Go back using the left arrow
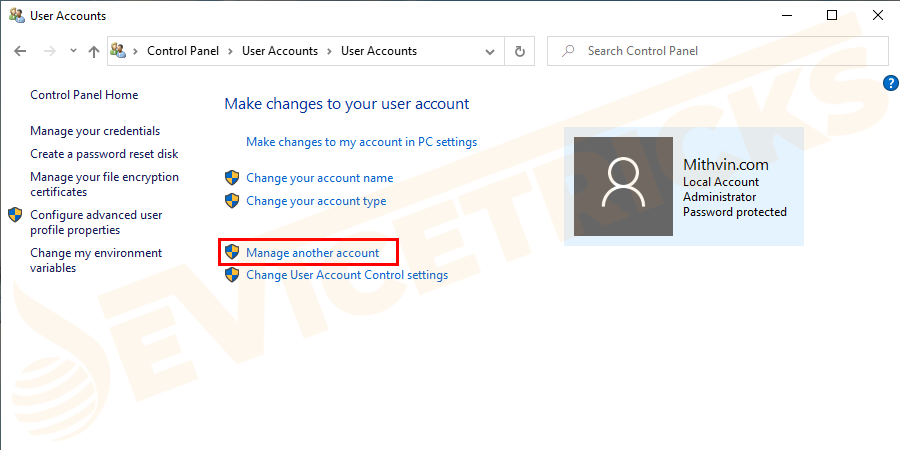Screen dimensions: 900x450 pyautogui.click(x=20, y=51)
